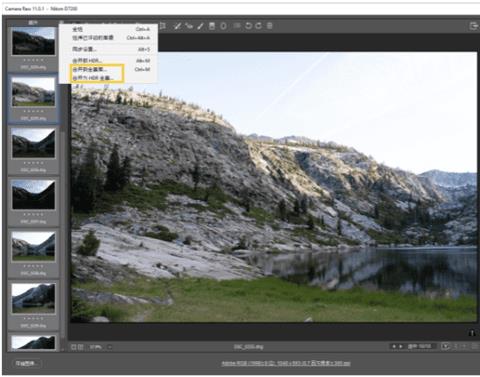This screenshot has height=377, width=480.
Task: Select the third filmstrip thumbnail
Action: point(33,143)
